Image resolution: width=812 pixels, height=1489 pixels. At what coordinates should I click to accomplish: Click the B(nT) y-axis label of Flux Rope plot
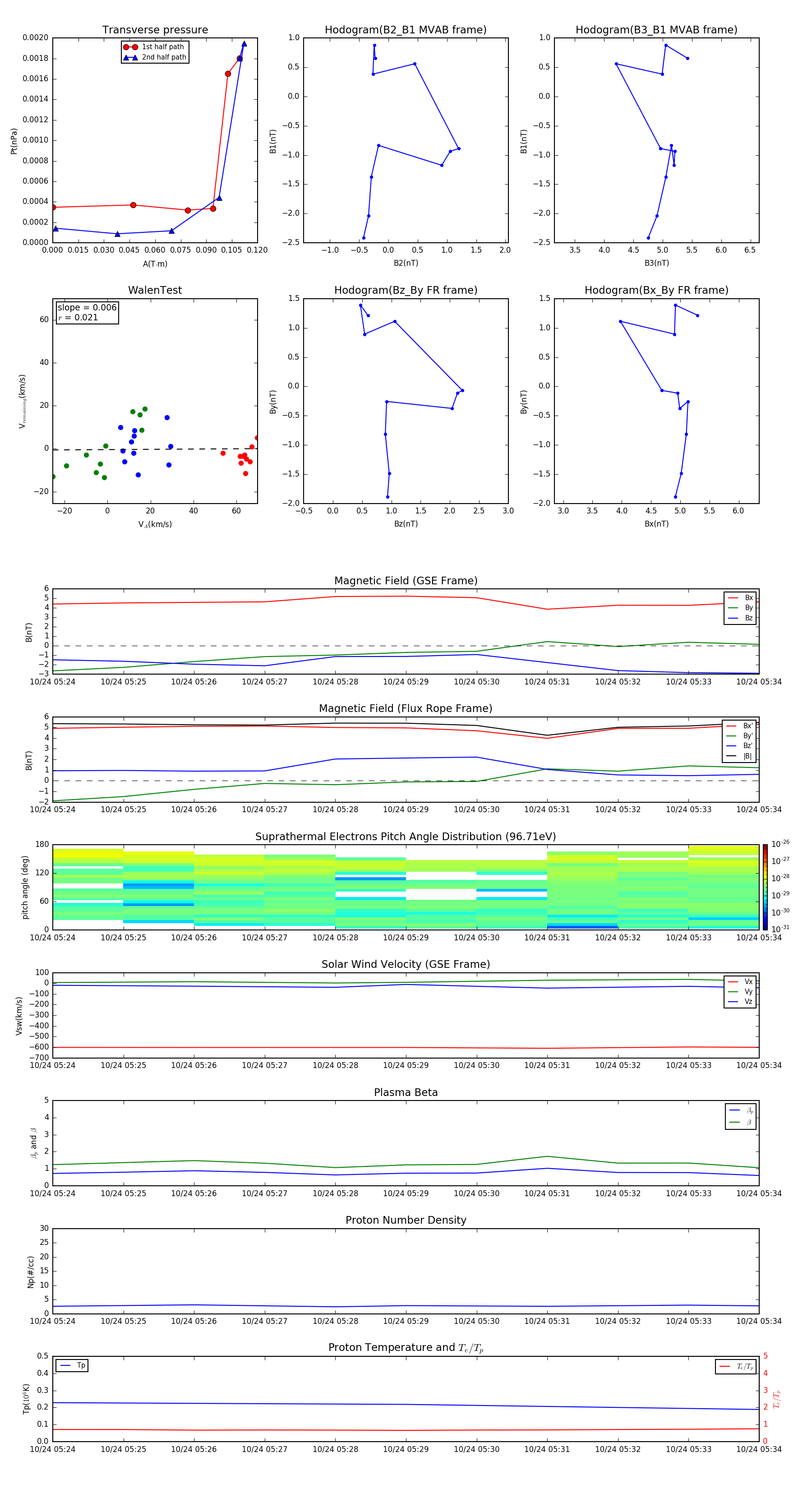point(29,760)
